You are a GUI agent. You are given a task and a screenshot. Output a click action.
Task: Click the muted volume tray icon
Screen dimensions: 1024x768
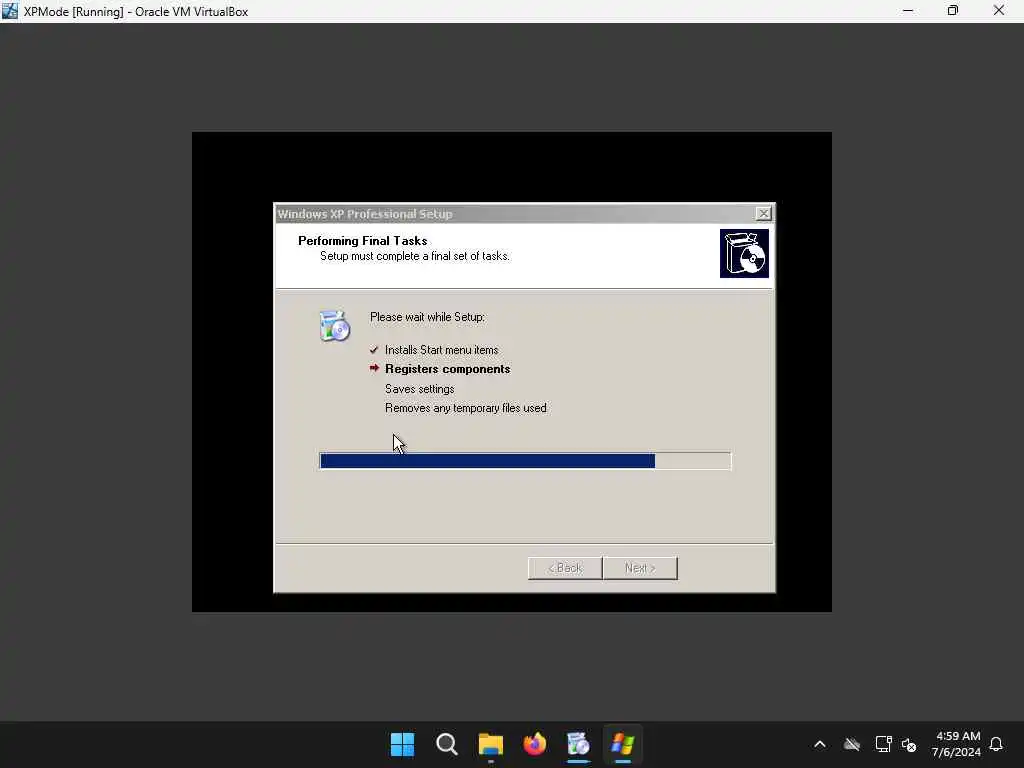[x=909, y=744]
